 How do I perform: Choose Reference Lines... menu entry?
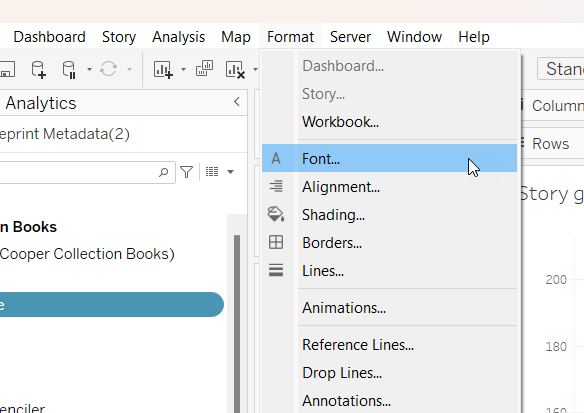389,345
